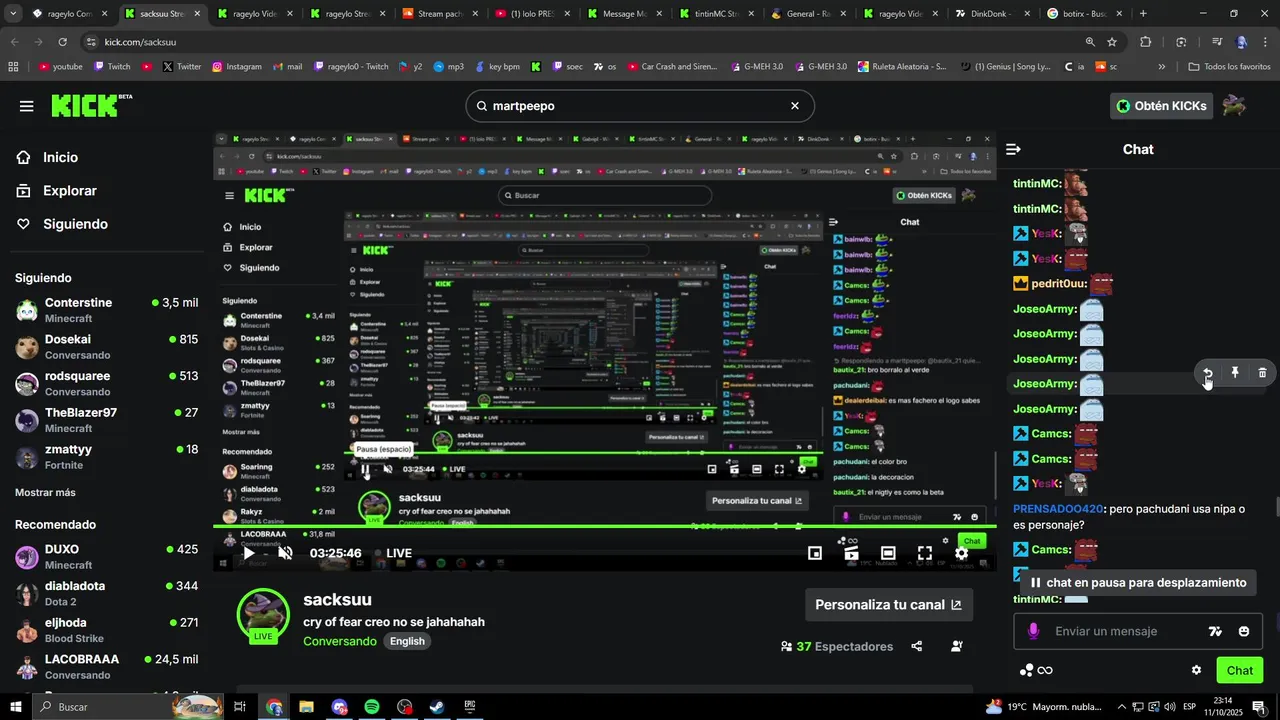The height and width of the screenshot is (720, 1280).
Task: Toggle theater mode in player
Action: click(888, 553)
